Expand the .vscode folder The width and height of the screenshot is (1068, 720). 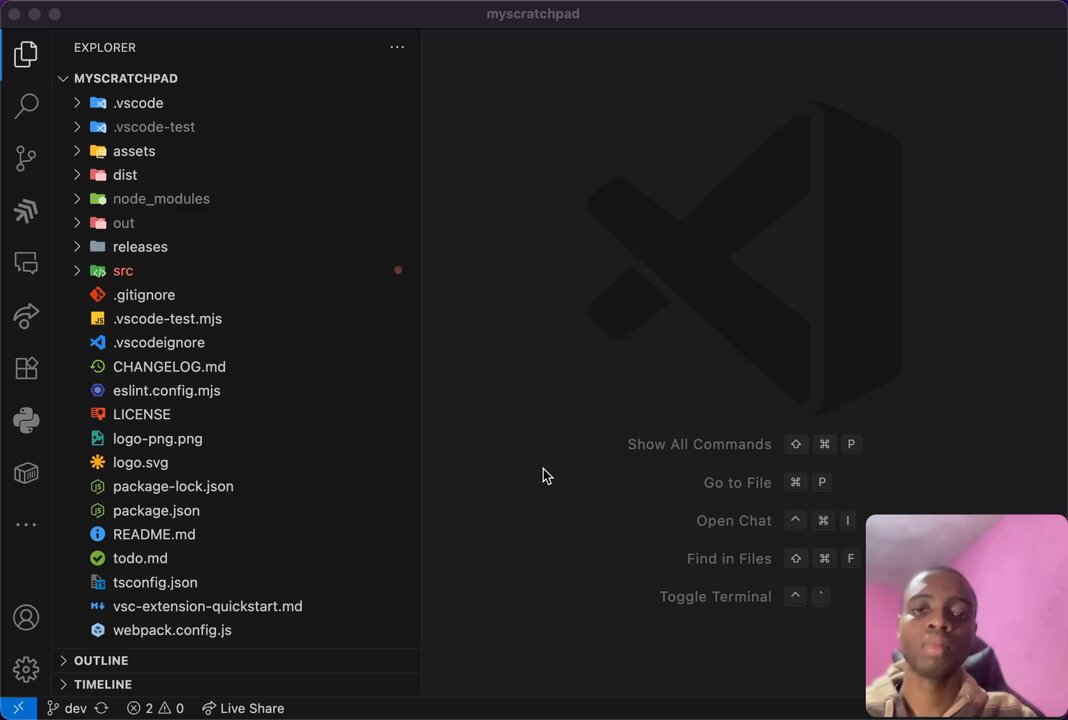(236, 103)
